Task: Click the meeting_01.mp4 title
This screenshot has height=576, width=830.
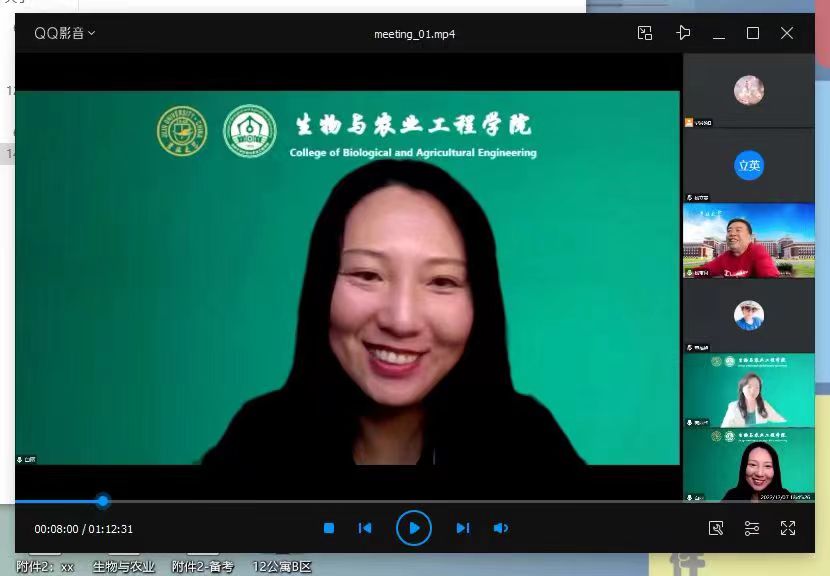Action: [415, 34]
